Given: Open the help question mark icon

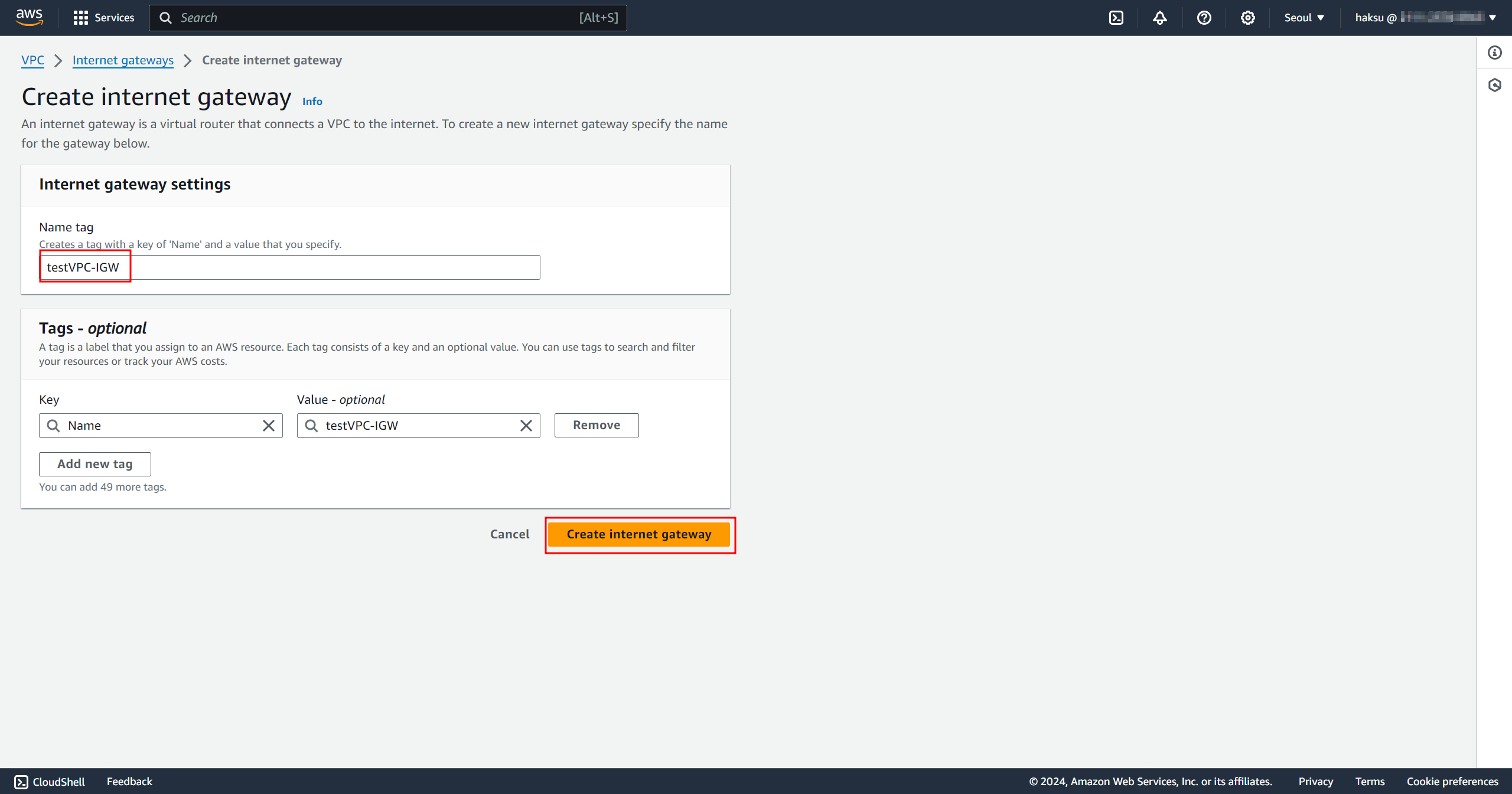Looking at the screenshot, I should point(1204,18).
